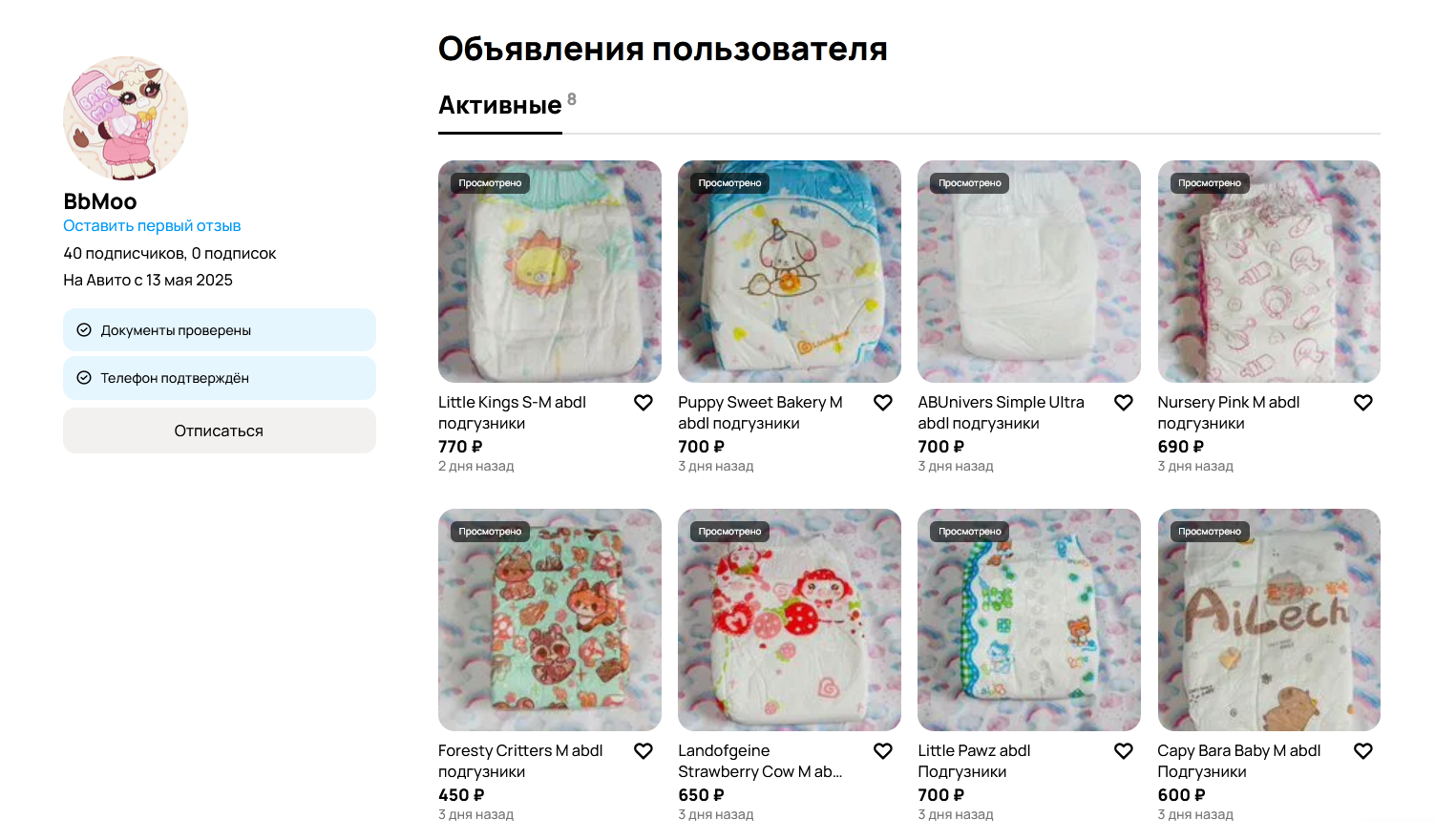This screenshot has width=1435, height=840.
Task: Favorite the ABUnivers Simple Ultra heart
Action: click(x=1124, y=403)
